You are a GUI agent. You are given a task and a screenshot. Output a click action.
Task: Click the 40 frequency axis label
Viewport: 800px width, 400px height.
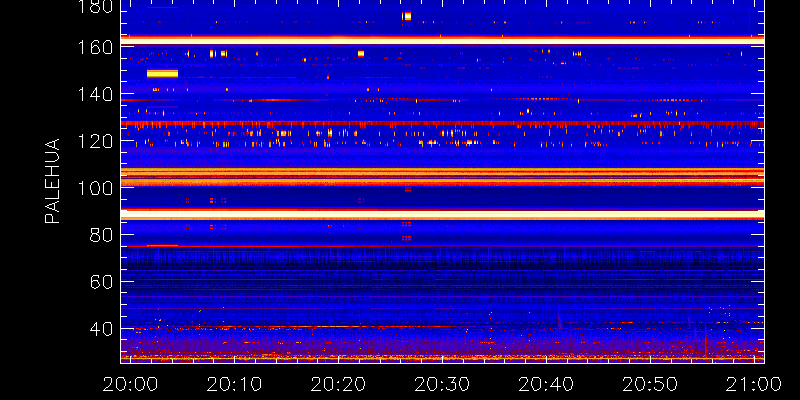[102, 329]
